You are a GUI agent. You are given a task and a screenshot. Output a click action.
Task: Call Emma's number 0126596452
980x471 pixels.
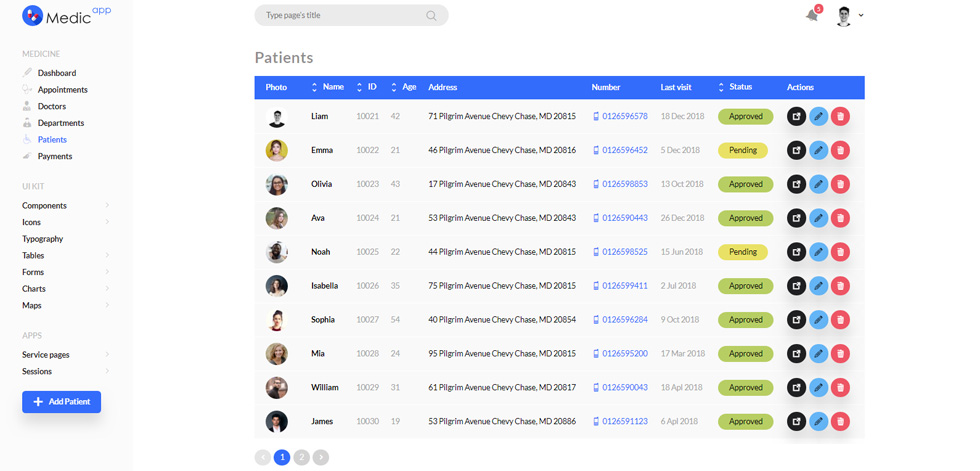pyautogui.click(x=625, y=150)
